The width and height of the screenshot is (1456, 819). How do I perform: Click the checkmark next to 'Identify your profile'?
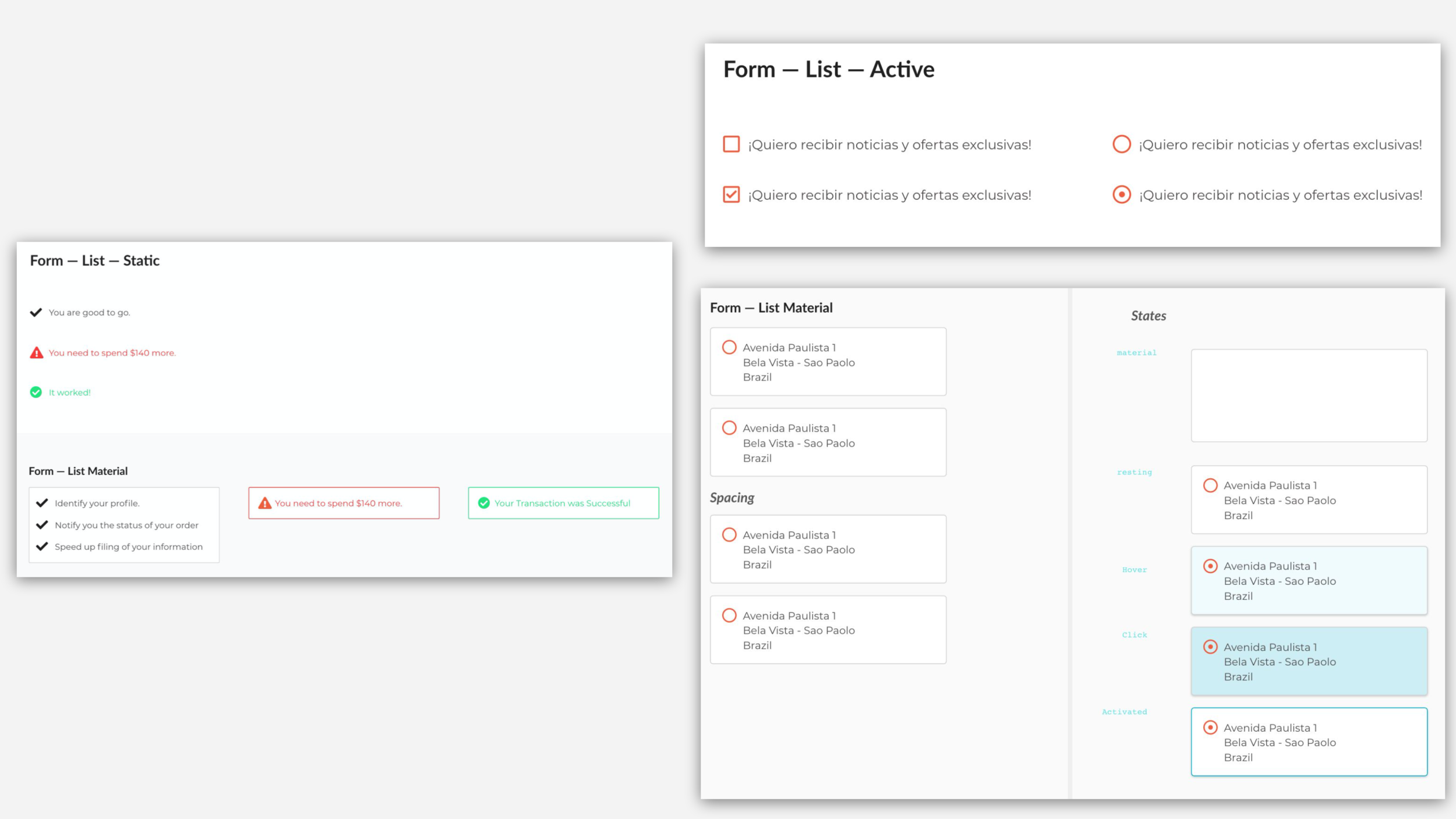click(x=42, y=503)
